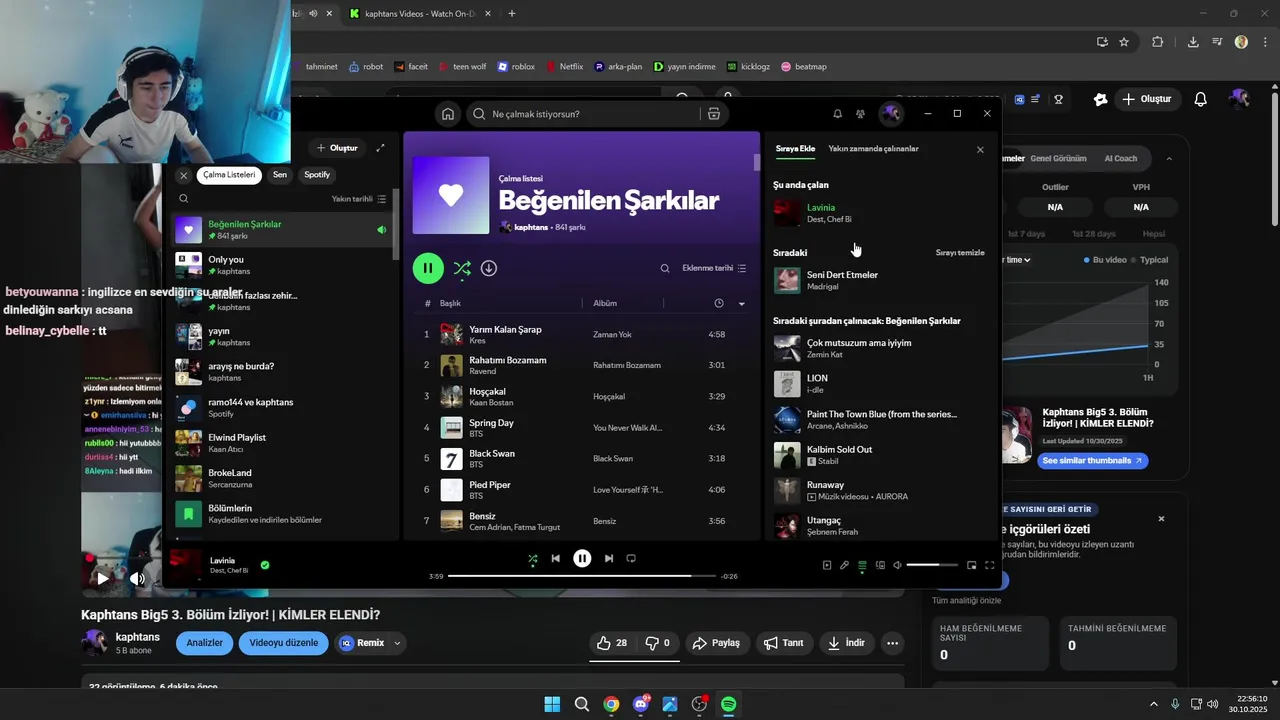Open the kaphtans Videos browser tab
This screenshot has height=720, width=1280.
pos(419,14)
